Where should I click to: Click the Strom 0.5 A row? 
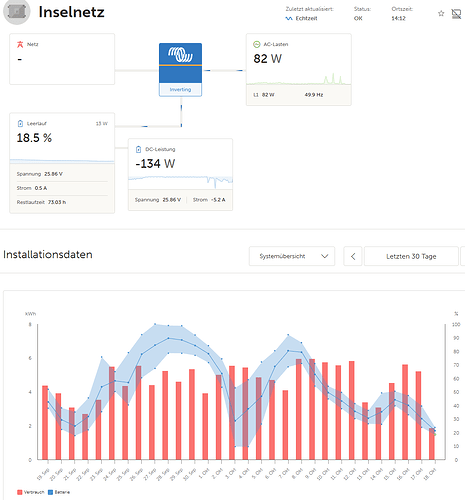coord(62,188)
